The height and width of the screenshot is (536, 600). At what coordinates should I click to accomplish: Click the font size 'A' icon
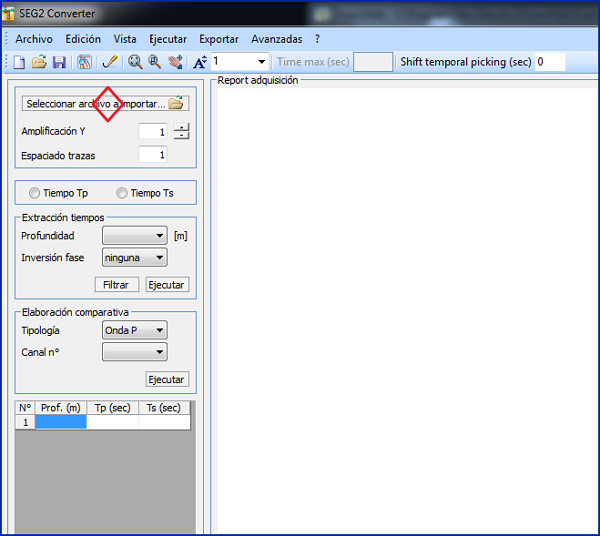click(199, 62)
